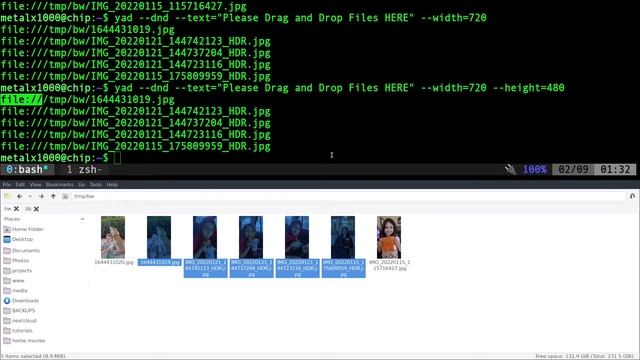The image size is (640, 360).
Task: Click the Free space status bar text
Action: point(584,356)
